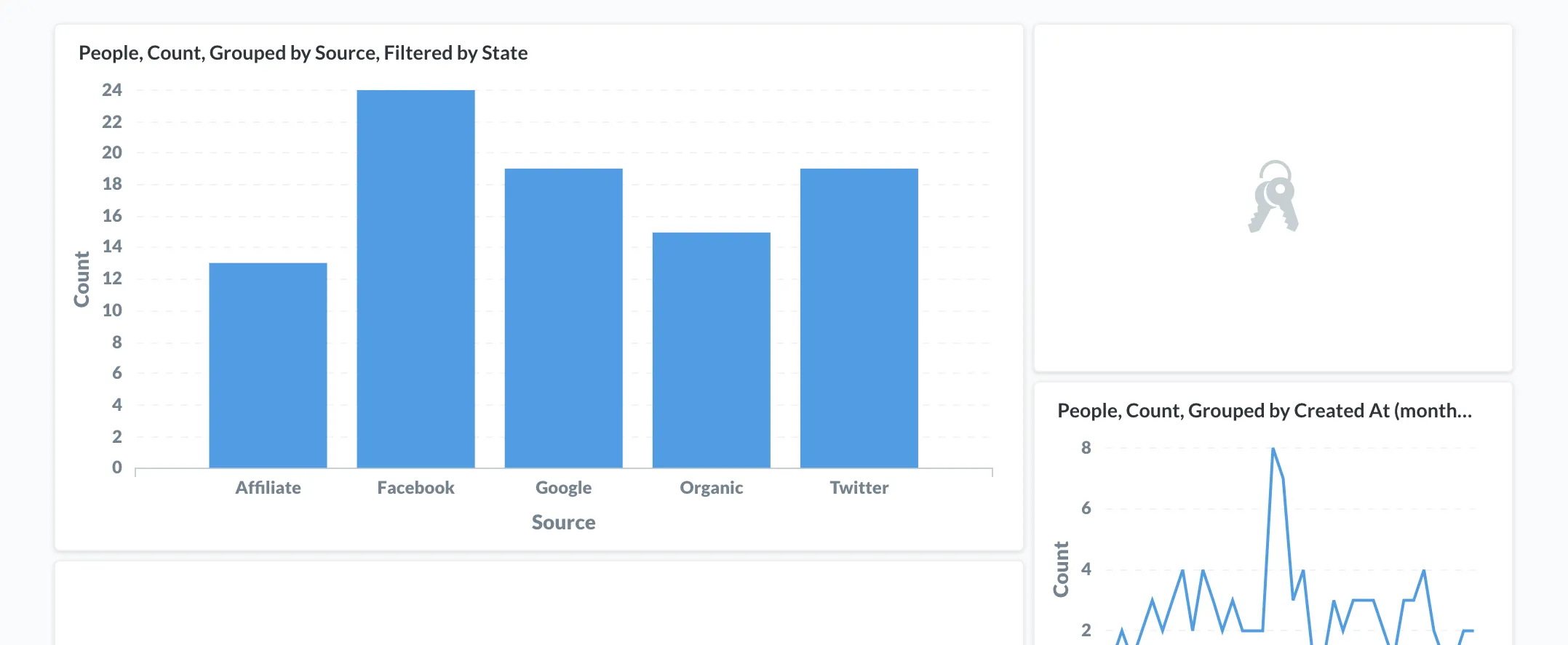
Task: Click the 24 tick on the y-axis
Action: point(112,90)
